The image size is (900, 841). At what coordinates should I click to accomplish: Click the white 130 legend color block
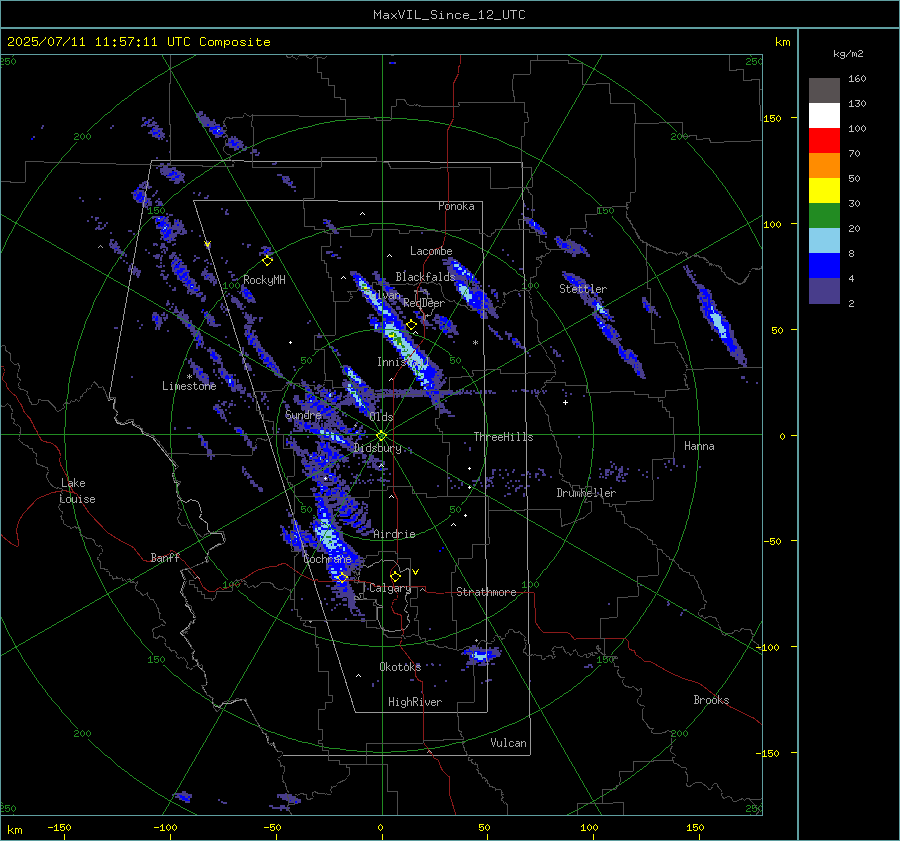pyautogui.click(x=824, y=115)
